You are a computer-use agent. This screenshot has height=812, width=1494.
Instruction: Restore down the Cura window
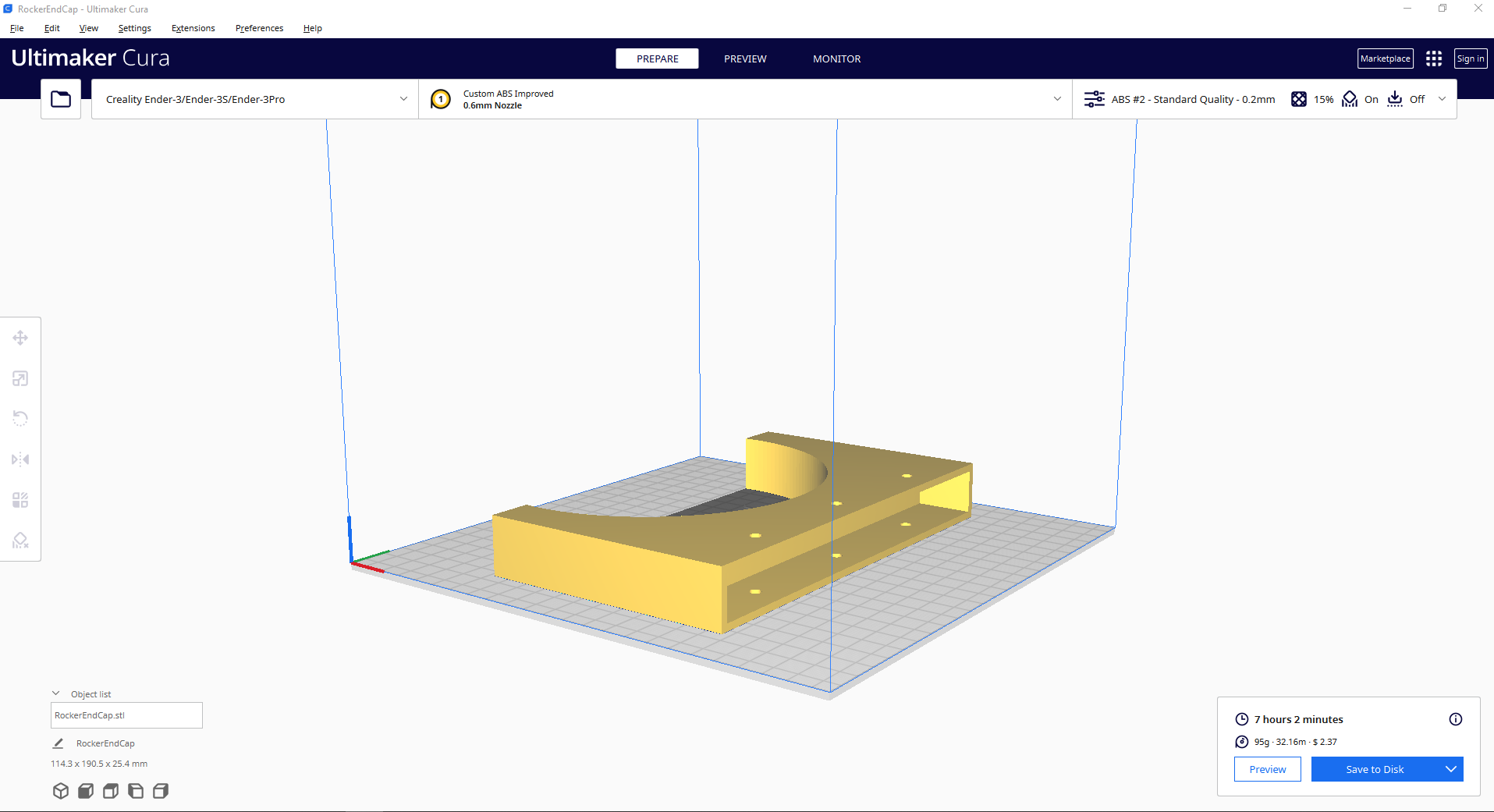point(1443,9)
